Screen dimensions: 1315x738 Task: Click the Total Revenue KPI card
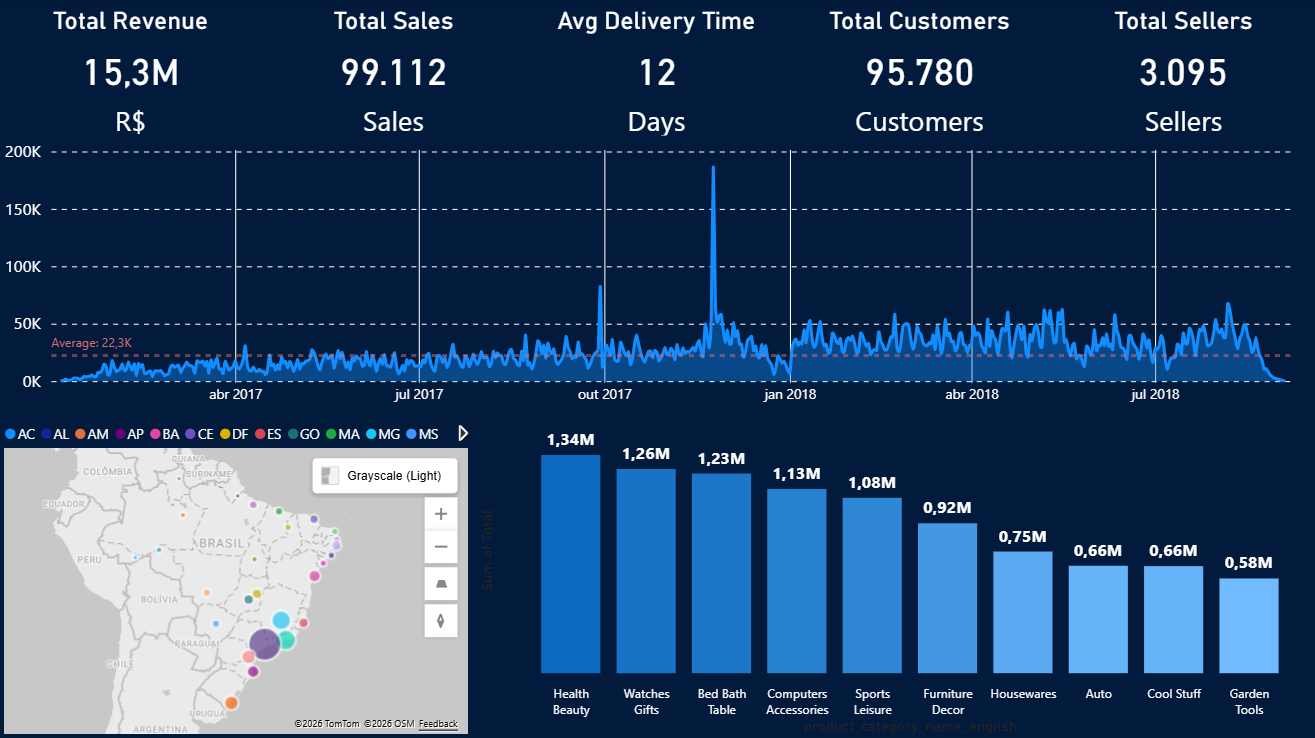point(128,70)
